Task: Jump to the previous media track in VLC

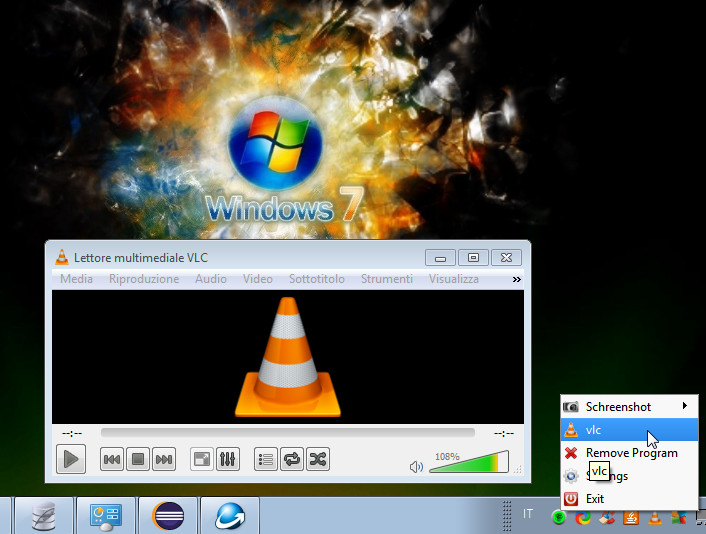Action: [x=112, y=459]
